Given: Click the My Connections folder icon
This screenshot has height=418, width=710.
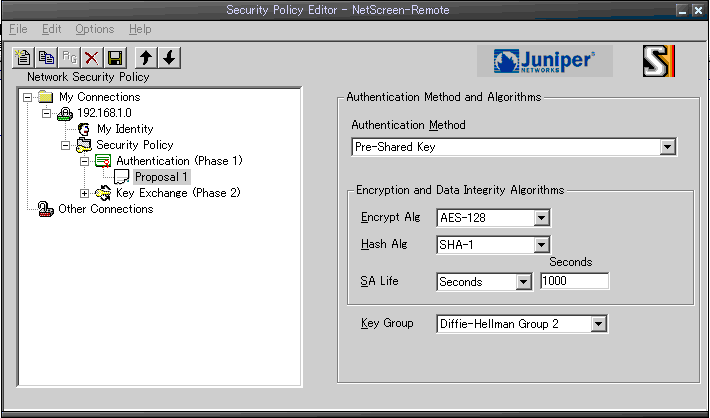Looking at the screenshot, I should tap(45, 96).
